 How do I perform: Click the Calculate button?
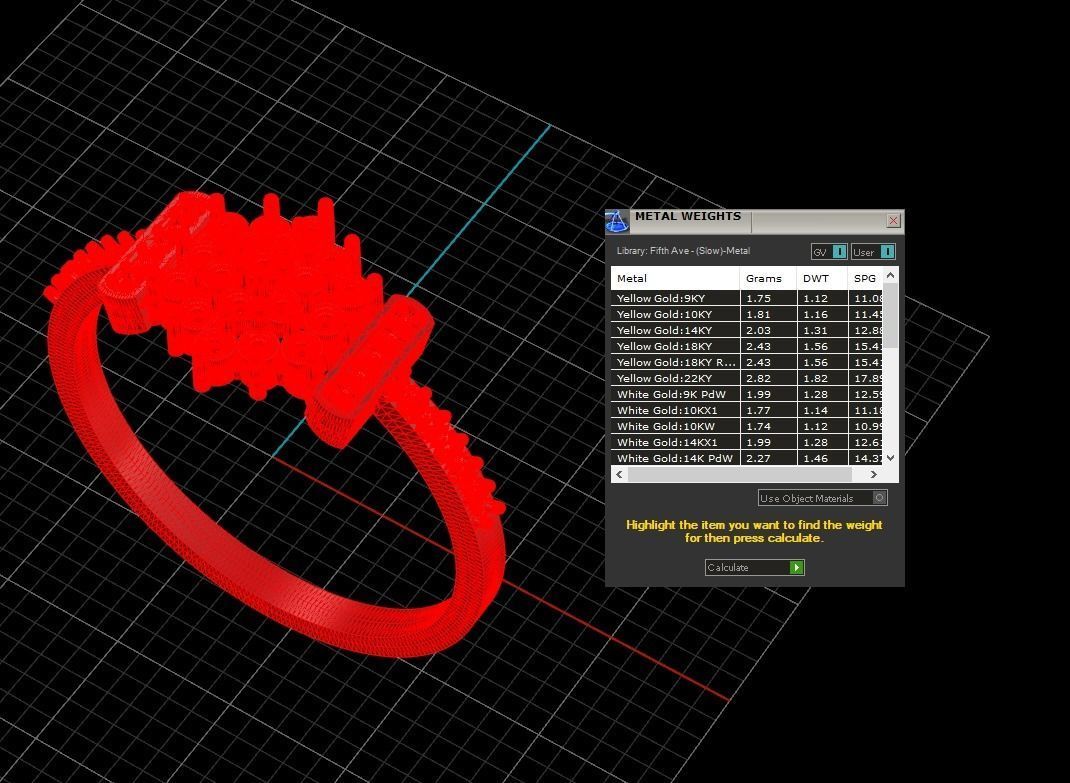pos(755,567)
